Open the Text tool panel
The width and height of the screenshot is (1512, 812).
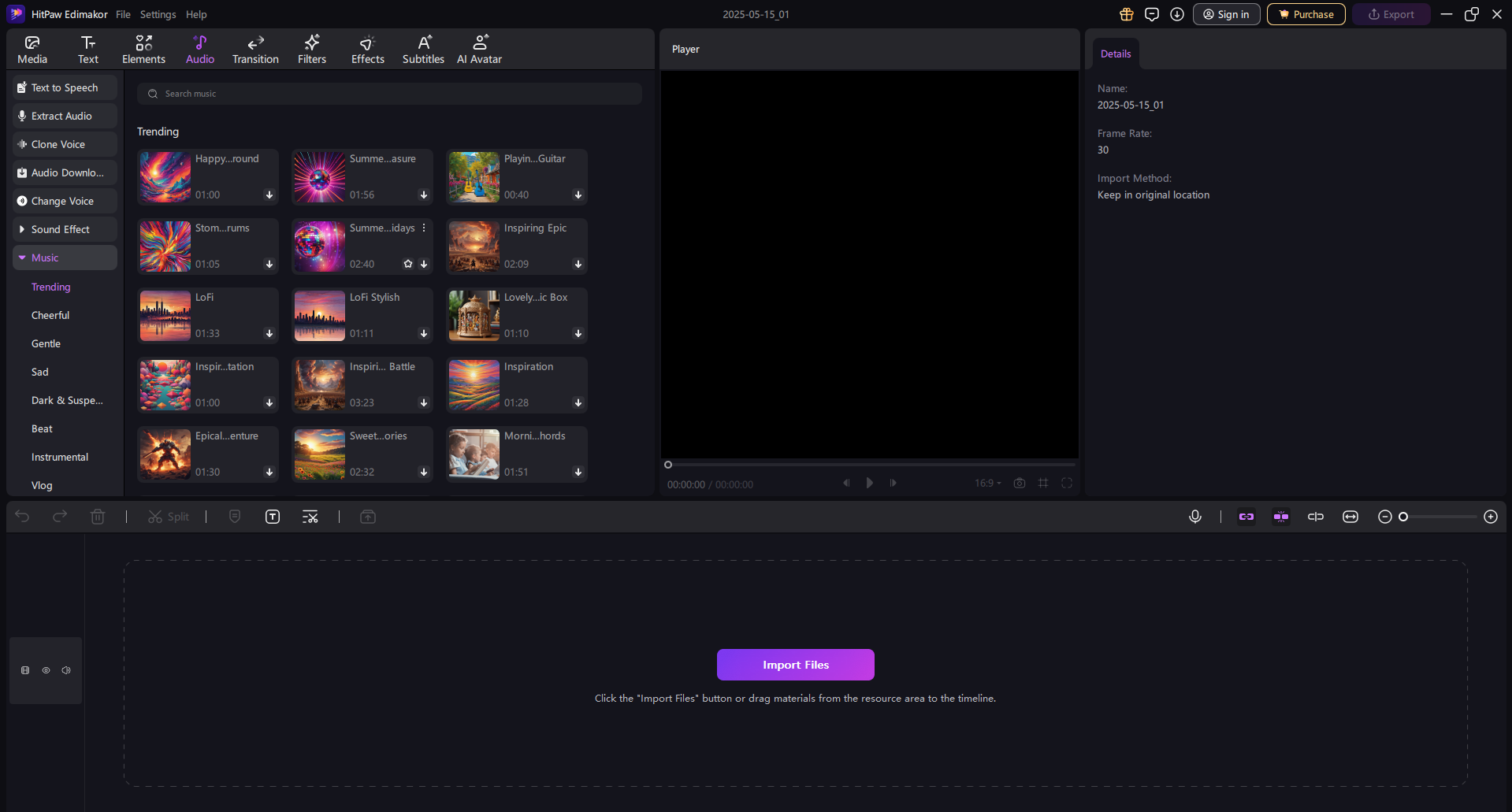click(88, 49)
